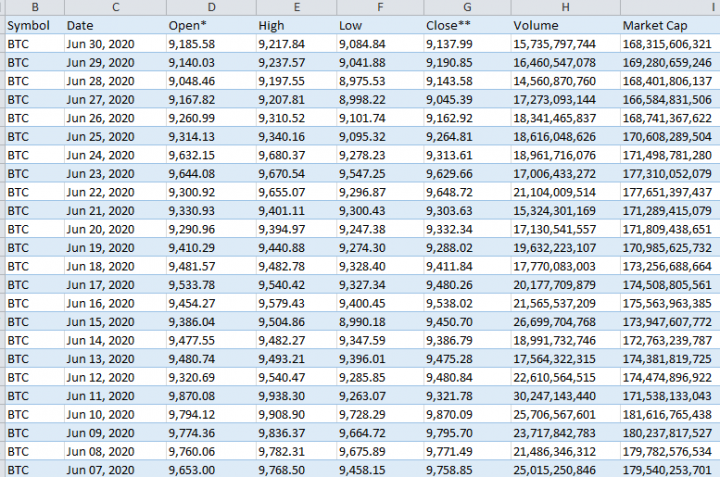Screen dimensions: 720x477
Task: Select volume cell 18,961,716,076
Action: tap(566, 155)
